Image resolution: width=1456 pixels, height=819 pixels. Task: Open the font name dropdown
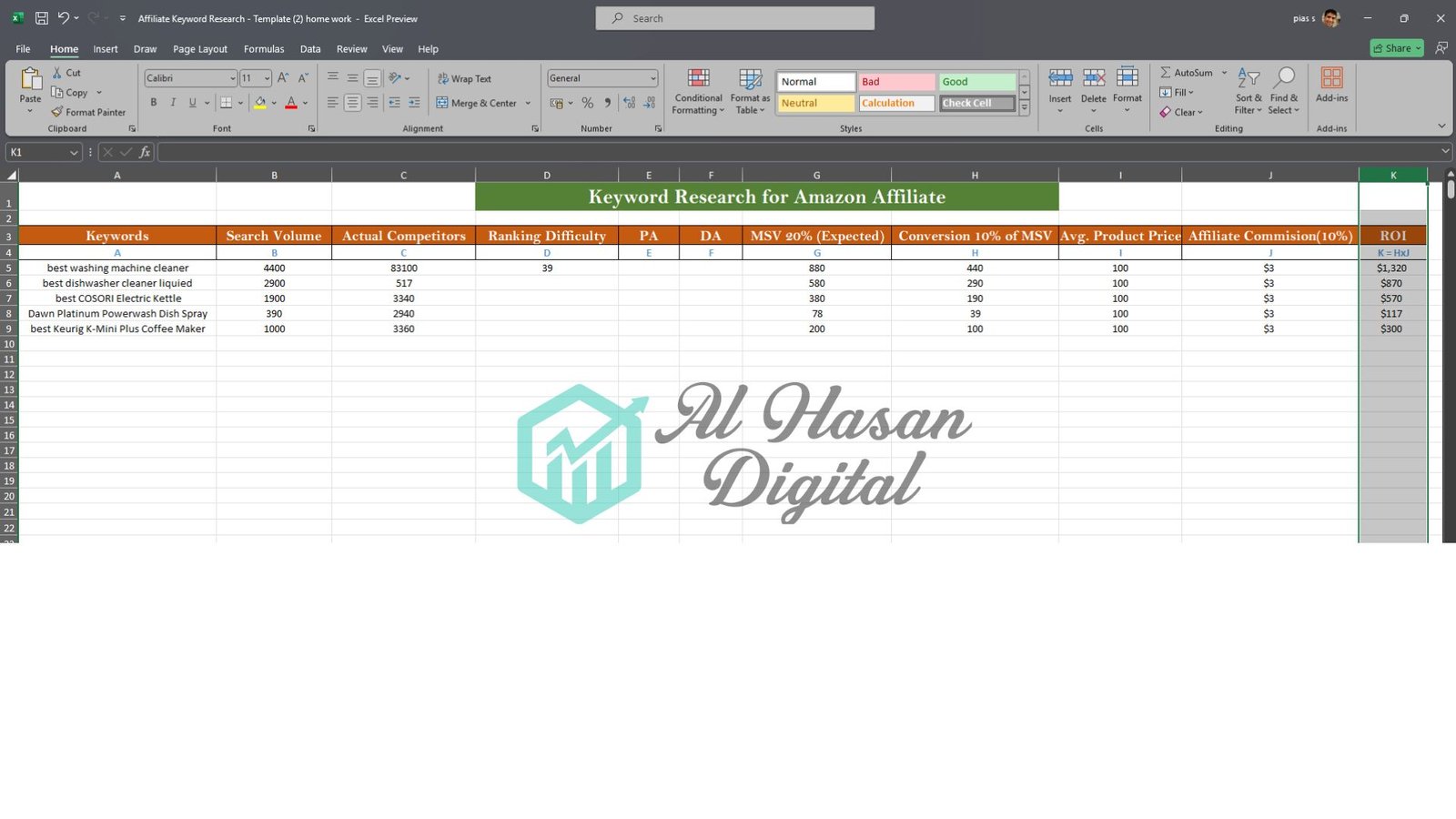click(232, 78)
